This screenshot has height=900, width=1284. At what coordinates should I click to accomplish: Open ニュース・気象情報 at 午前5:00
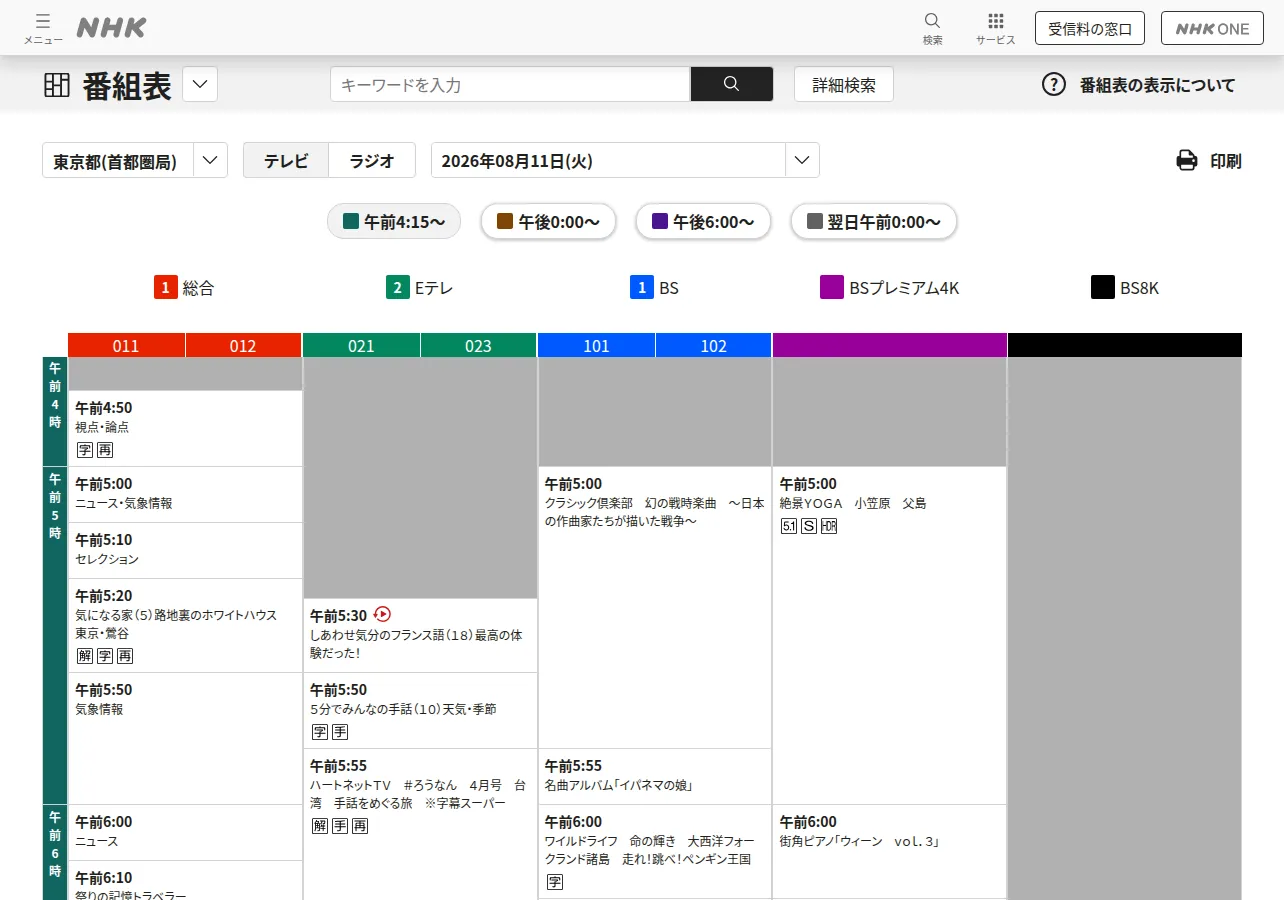coord(185,494)
